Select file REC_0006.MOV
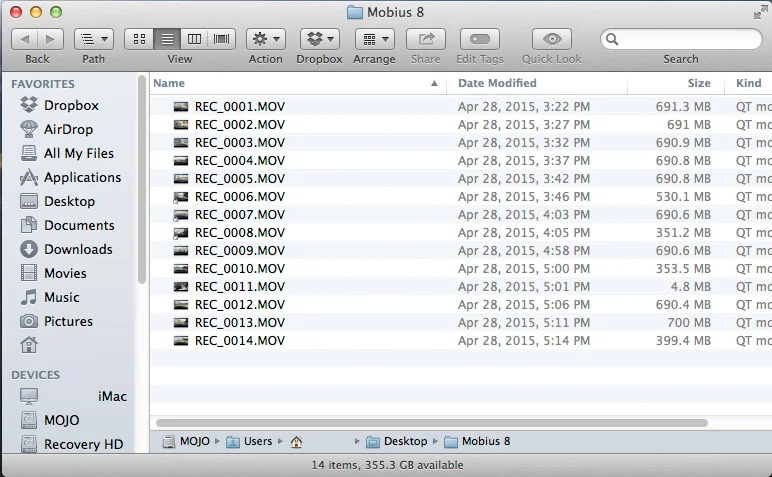 (239, 197)
